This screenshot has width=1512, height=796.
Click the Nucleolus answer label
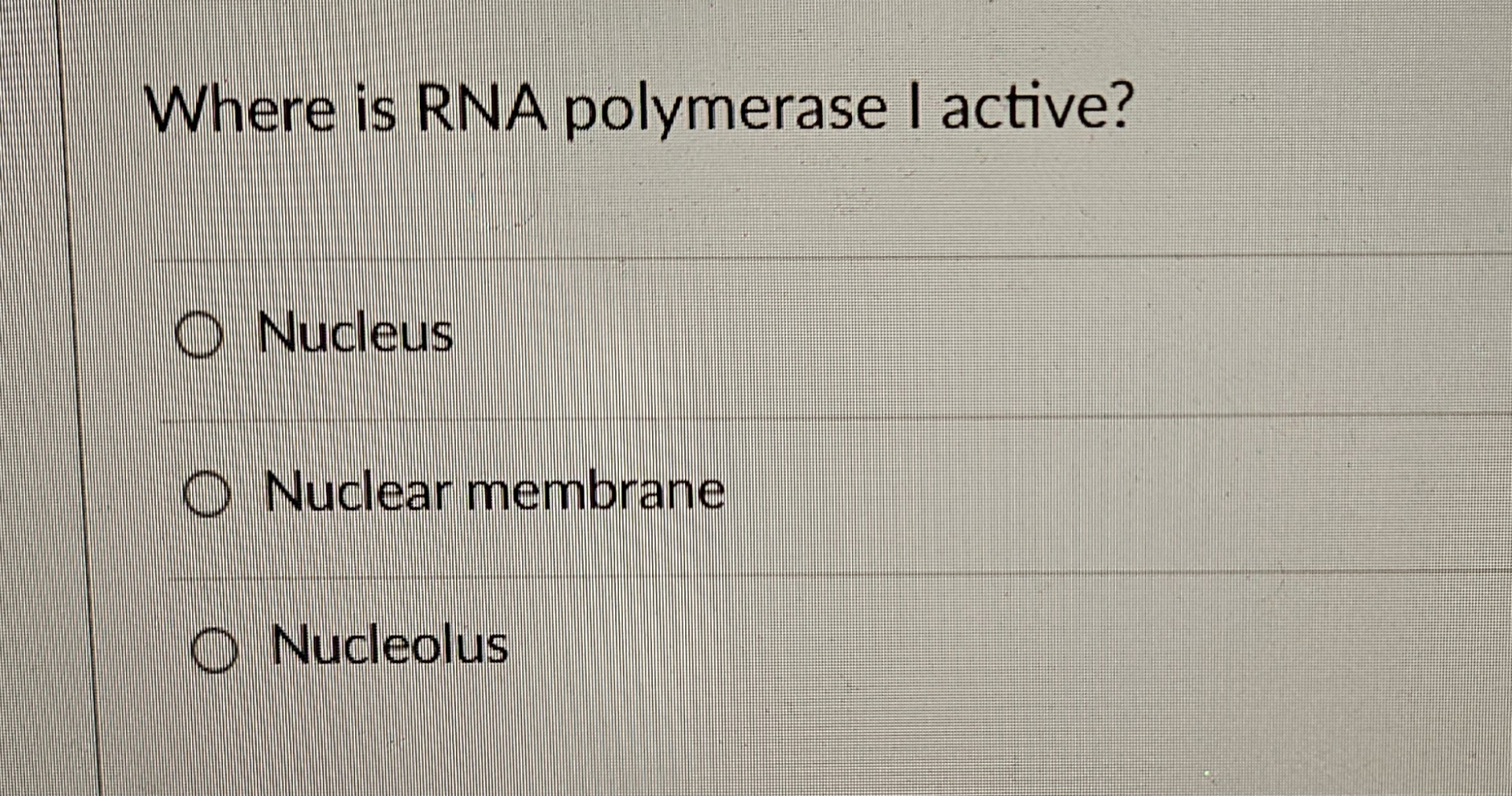coord(390,648)
